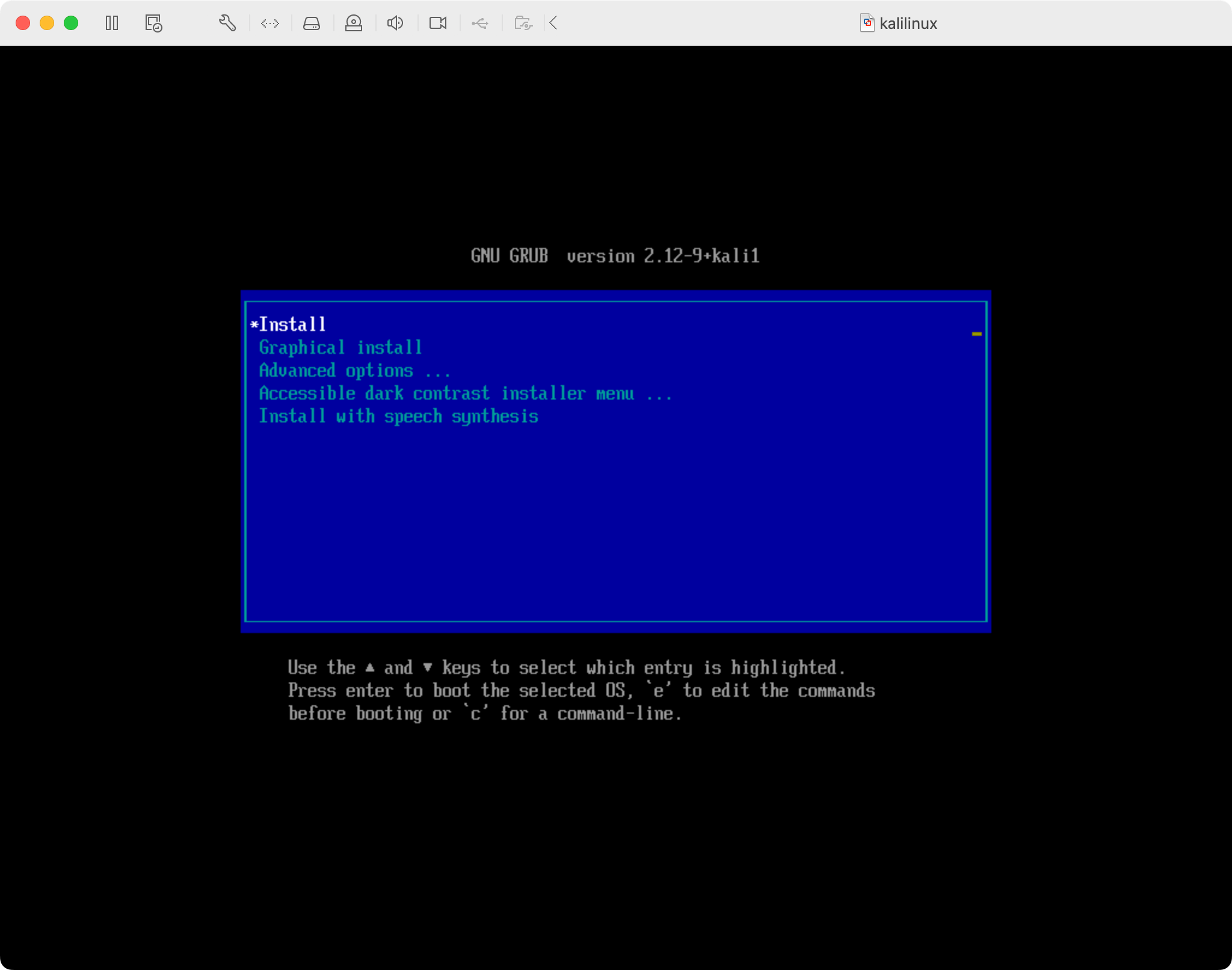
Task: Click the resize guest display icon
Action: (269, 23)
